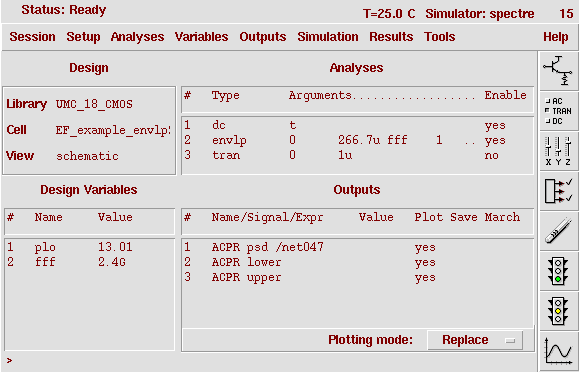Viewport: 579px width, 372px height.
Task: Select the plo design variable row
Action: (89, 247)
